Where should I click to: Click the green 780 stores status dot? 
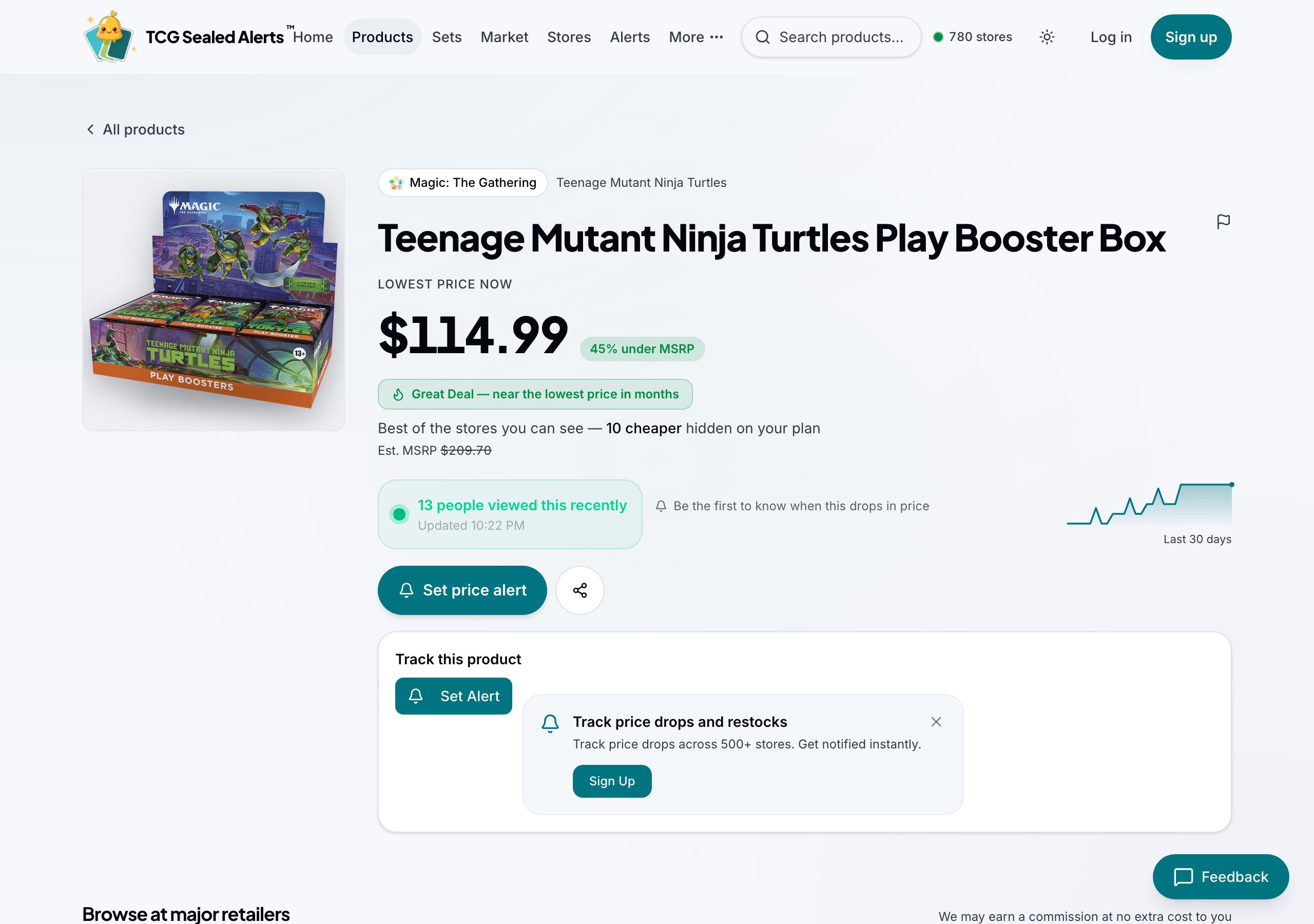pyautogui.click(x=938, y=37)
